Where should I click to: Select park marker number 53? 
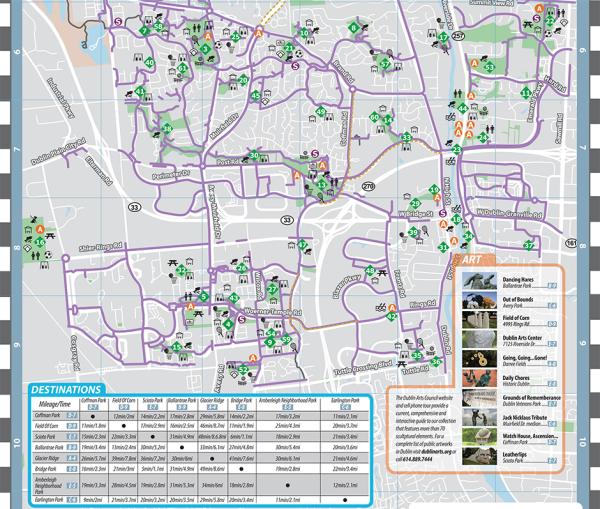click(489, 68)
